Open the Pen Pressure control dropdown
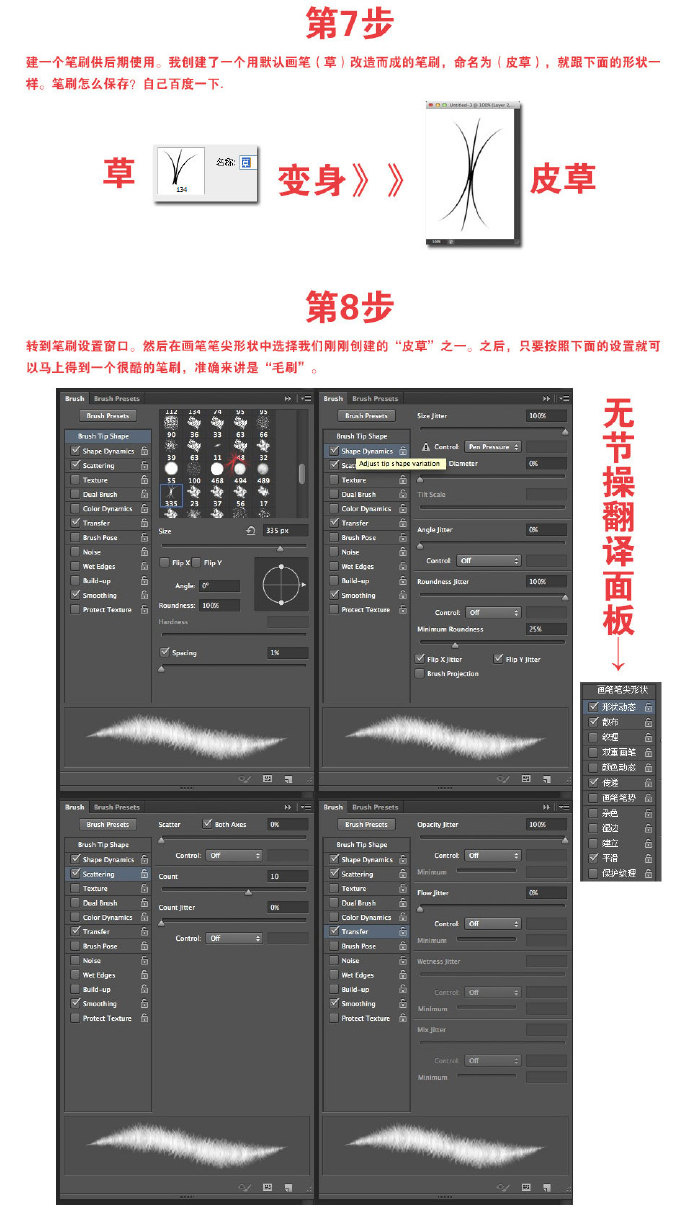The height and width of the screenshot is (1217, 690). (x=493, y=447)
